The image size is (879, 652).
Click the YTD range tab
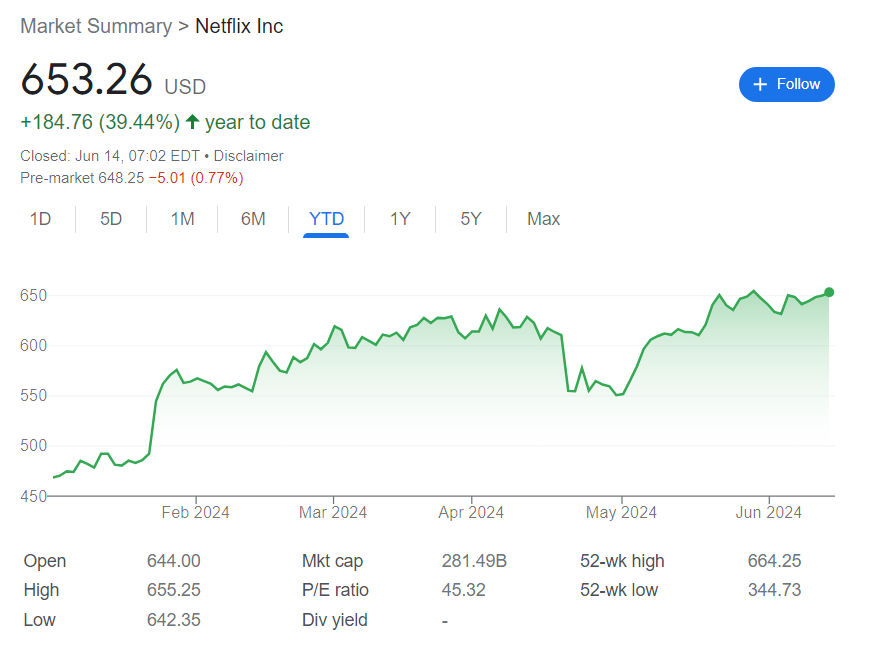pyautogui.click(x=326, y=219)
